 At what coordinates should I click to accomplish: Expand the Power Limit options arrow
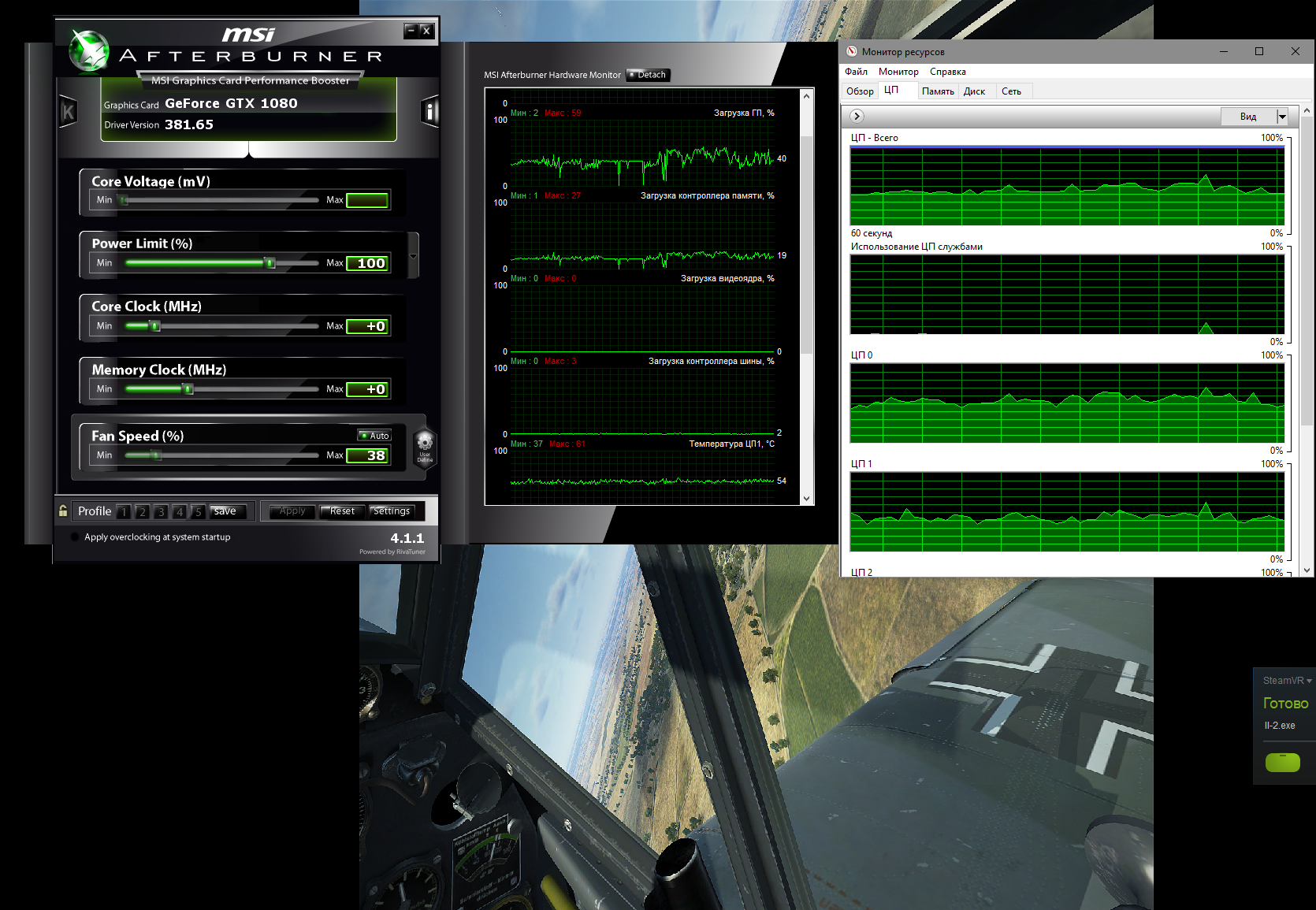pyautogui.click(x=413, y=256)
